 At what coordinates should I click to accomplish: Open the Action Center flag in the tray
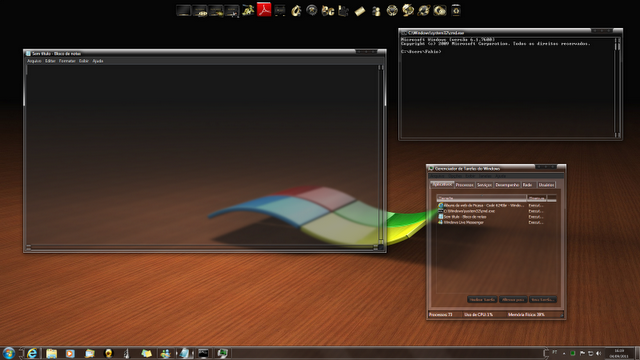[582, 353]
